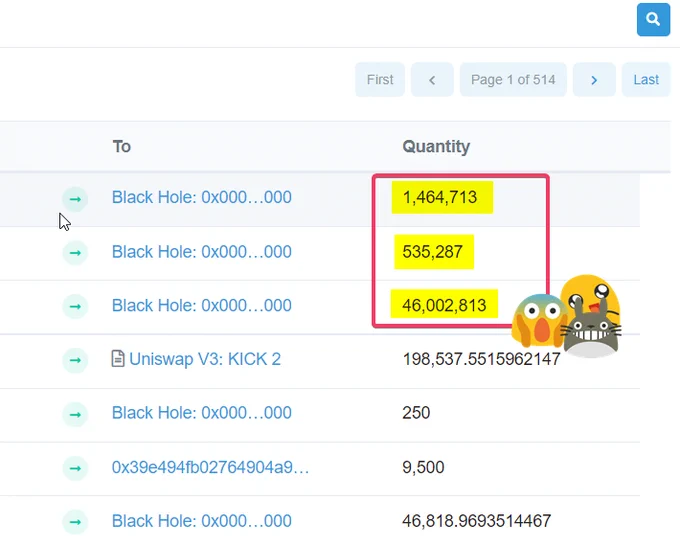Click arrow icon in the 9,500 row

(75, 468)
